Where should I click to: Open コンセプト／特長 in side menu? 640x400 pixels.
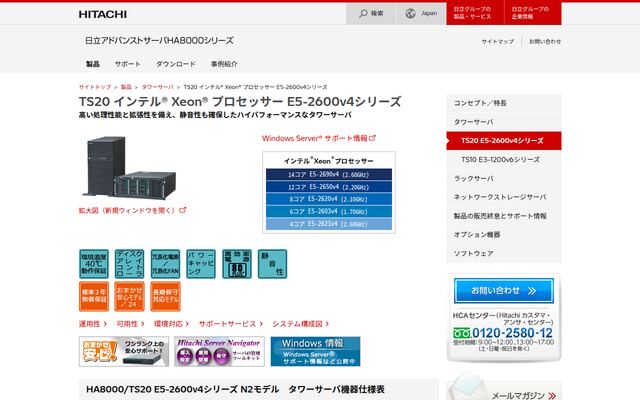pyautogui.click(x=504, y=103)
